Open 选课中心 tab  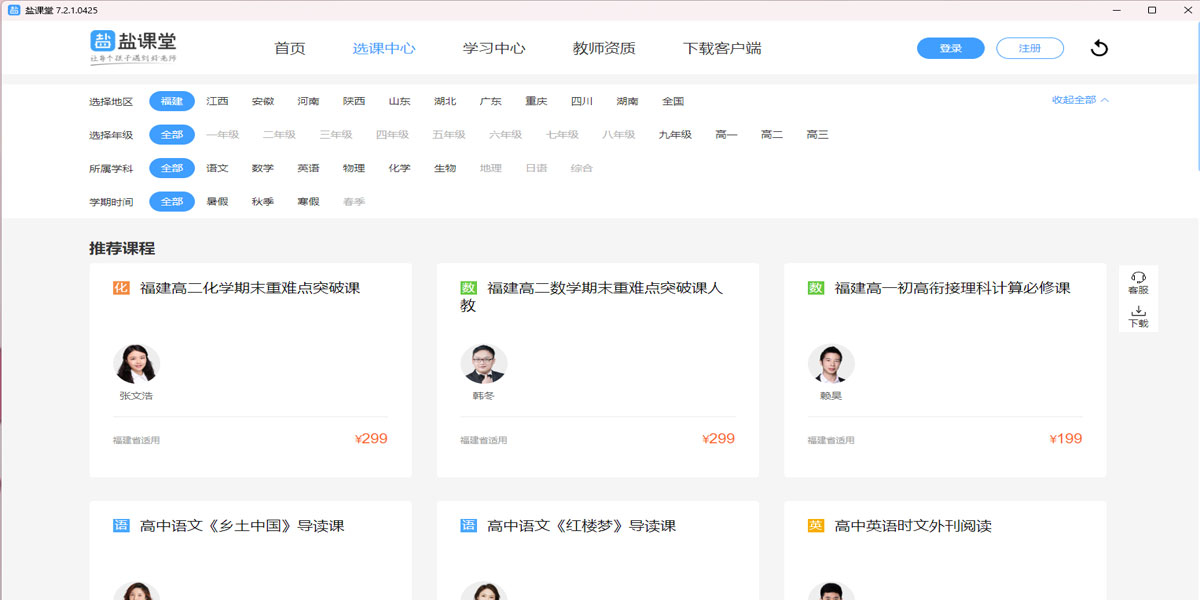384,48
